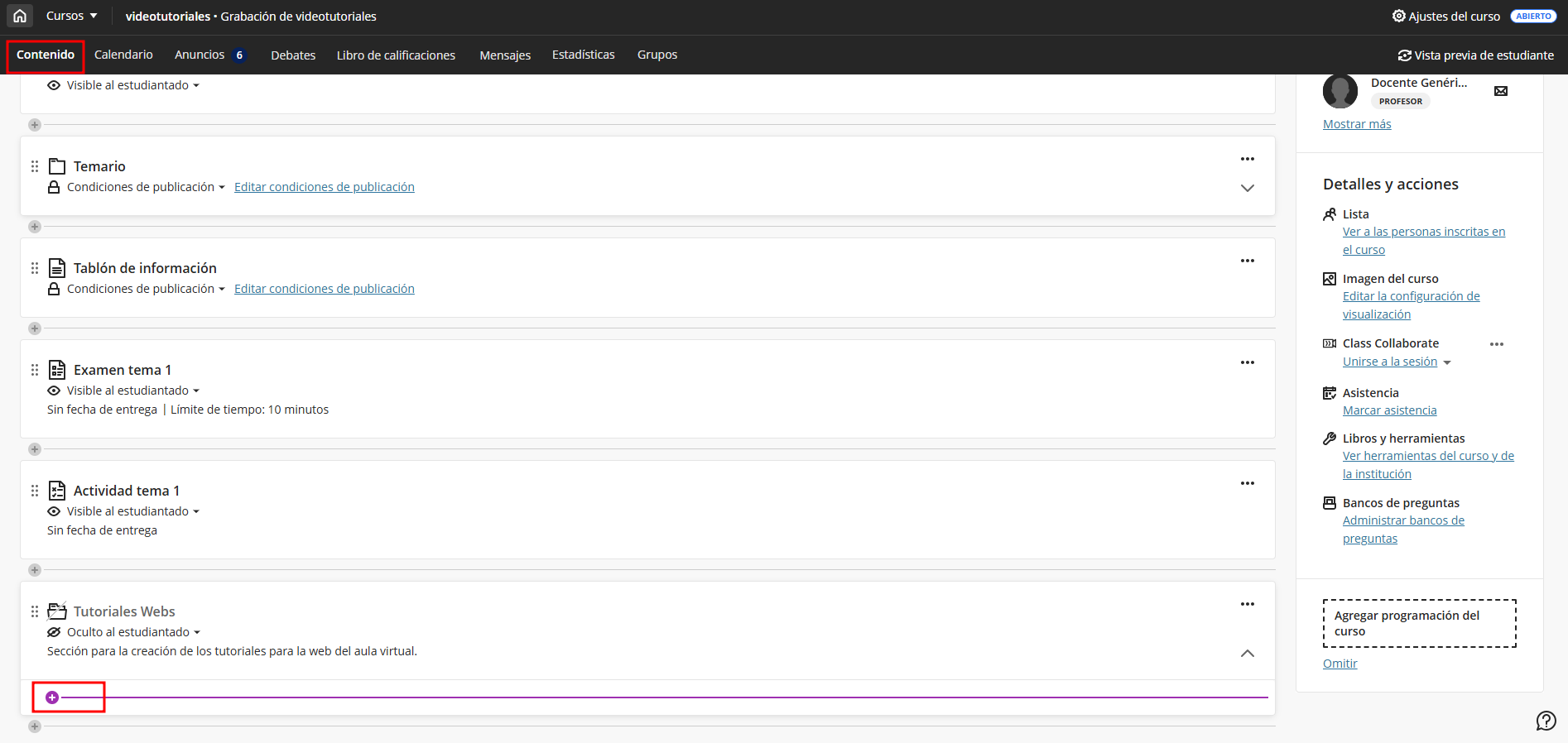Click the purple plus add-content icon
Viewport: 1568px width, 743px height.
coord(52,697)
